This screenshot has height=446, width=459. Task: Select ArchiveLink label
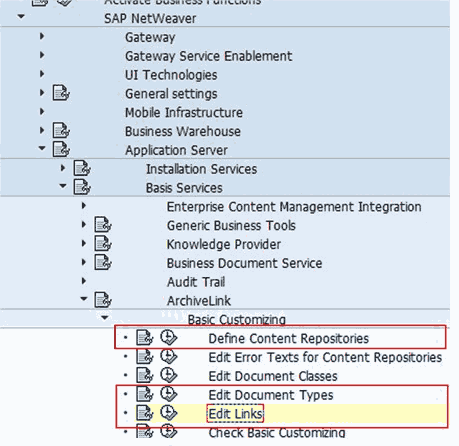click(199, 301)
